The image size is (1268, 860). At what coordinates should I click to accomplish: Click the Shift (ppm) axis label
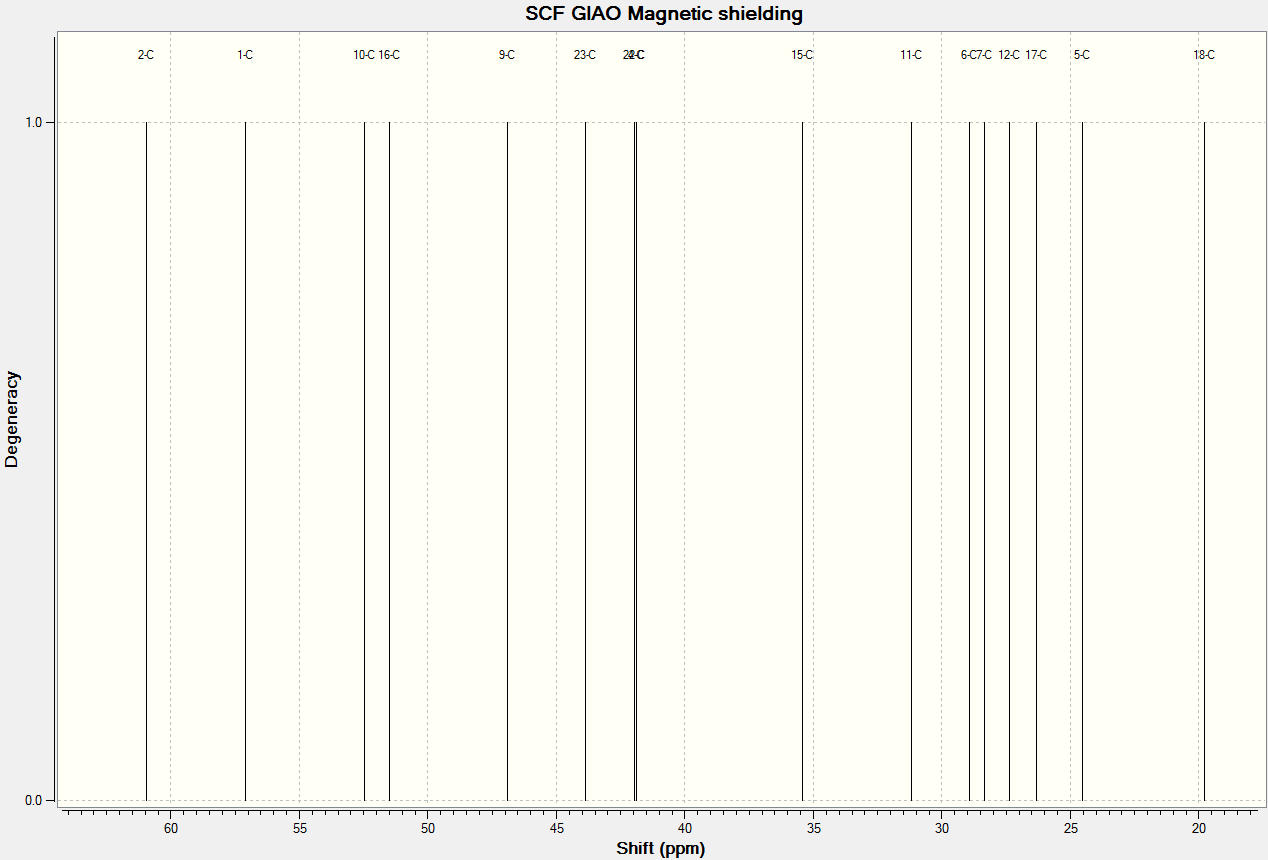coord(660,849)
